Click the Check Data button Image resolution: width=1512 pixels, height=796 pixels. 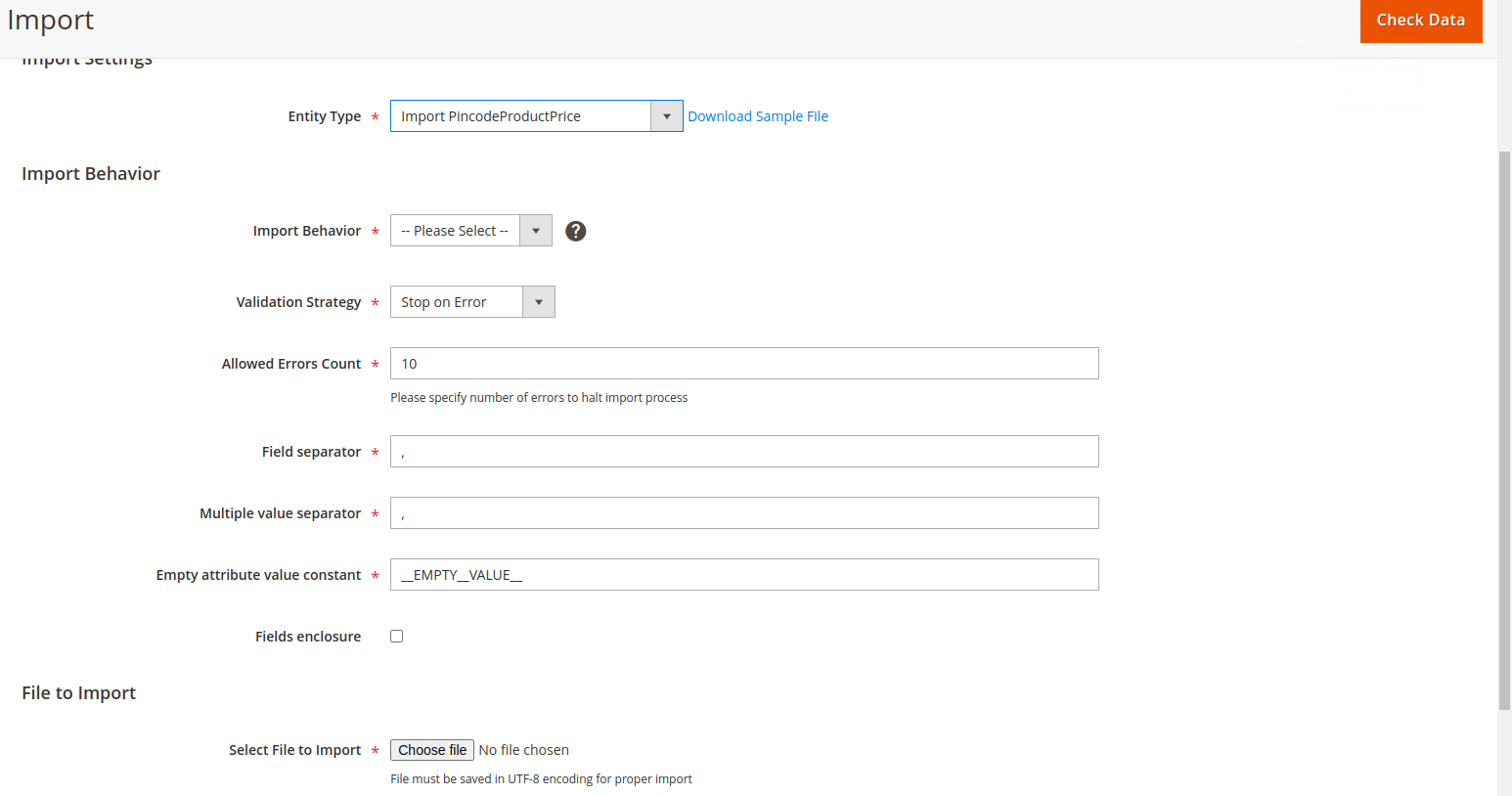pyautogui.click(x=1421, y=20)
